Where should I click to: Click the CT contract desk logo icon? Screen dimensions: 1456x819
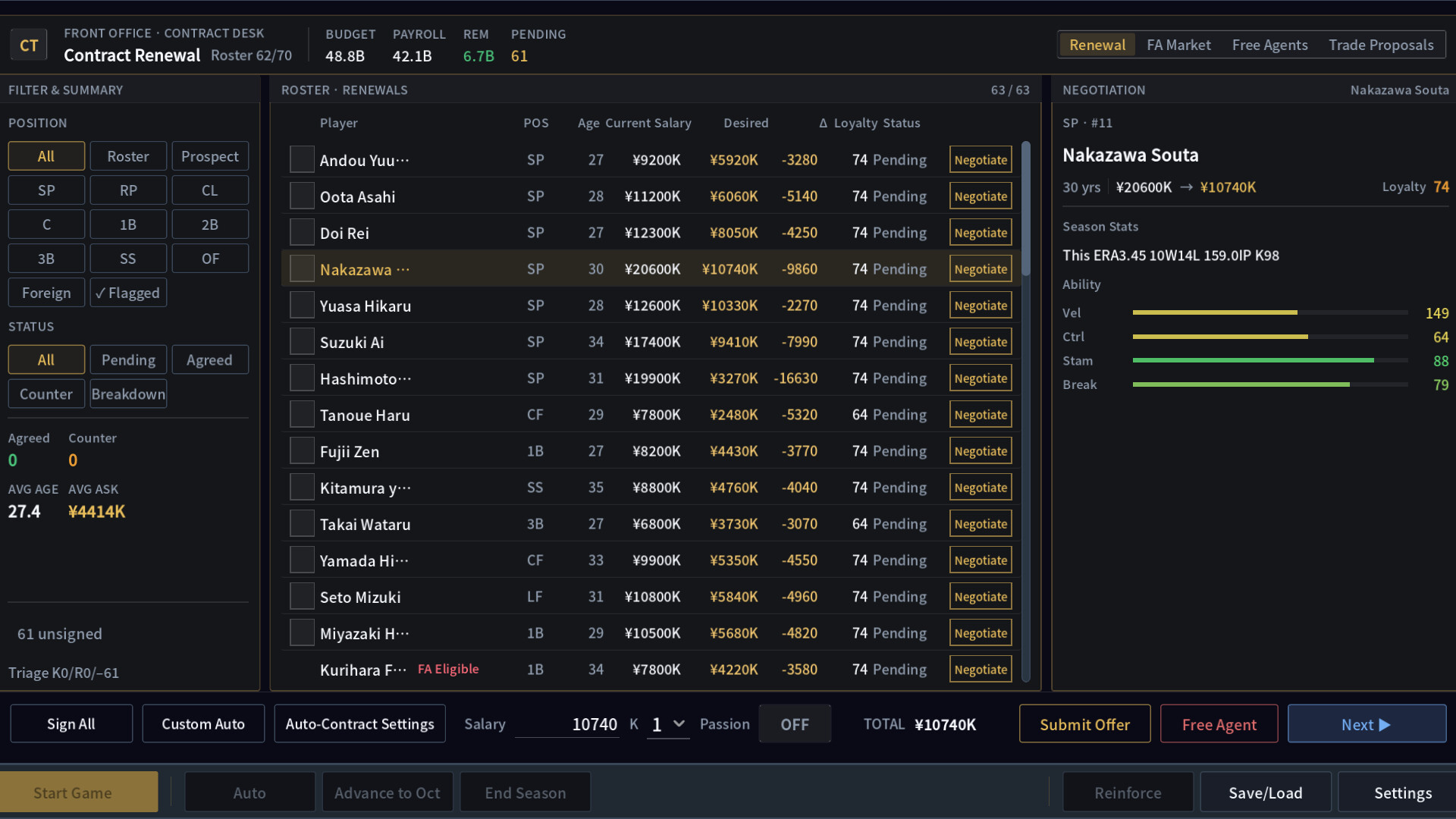click(x=29, y=45)
